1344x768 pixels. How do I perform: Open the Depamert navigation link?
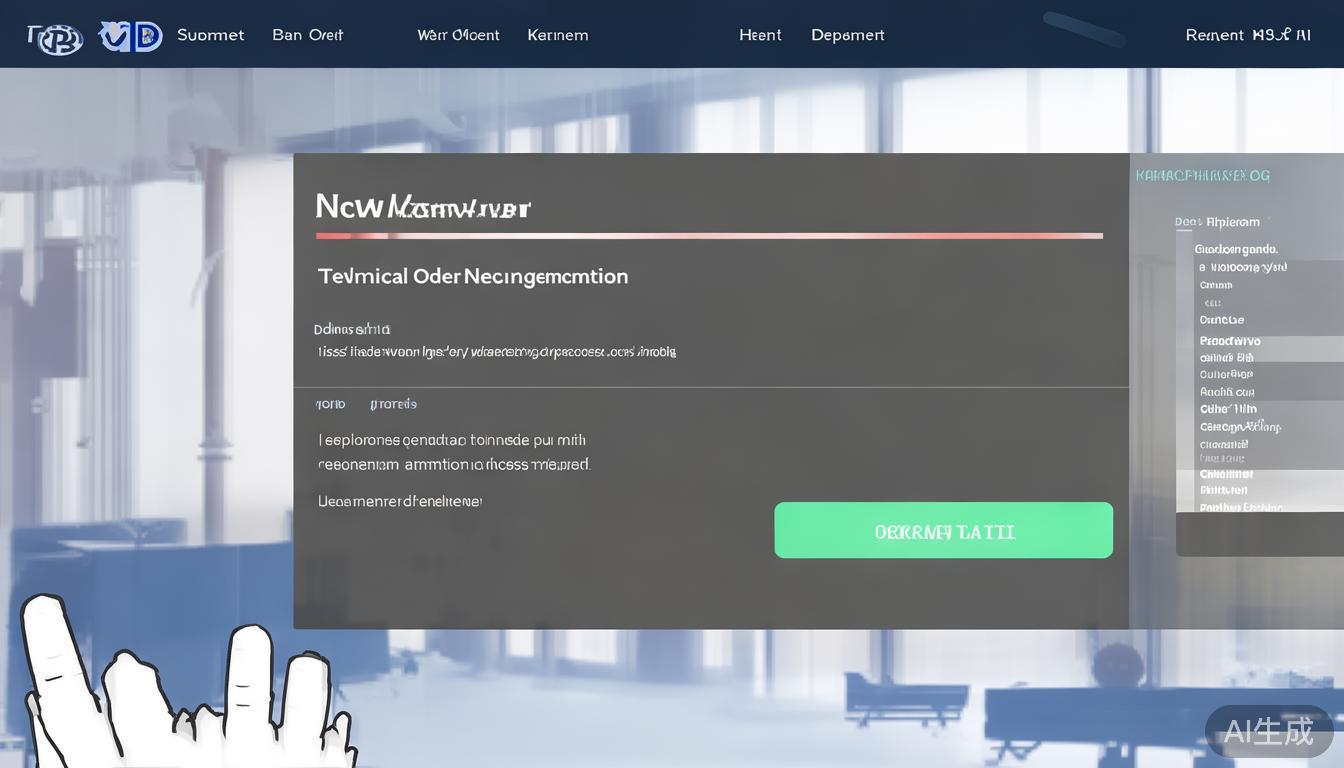(847, 35)
